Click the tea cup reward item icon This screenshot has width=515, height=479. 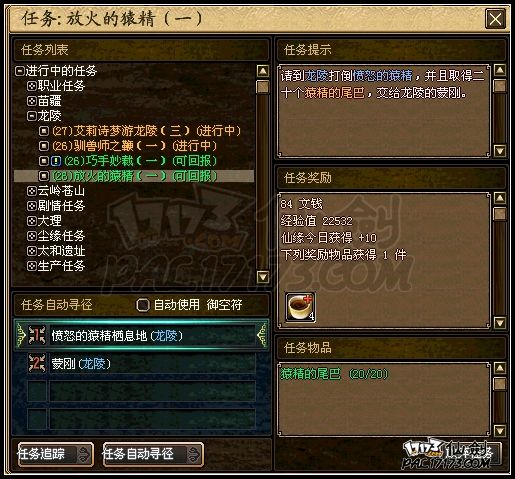click(300, 307)
